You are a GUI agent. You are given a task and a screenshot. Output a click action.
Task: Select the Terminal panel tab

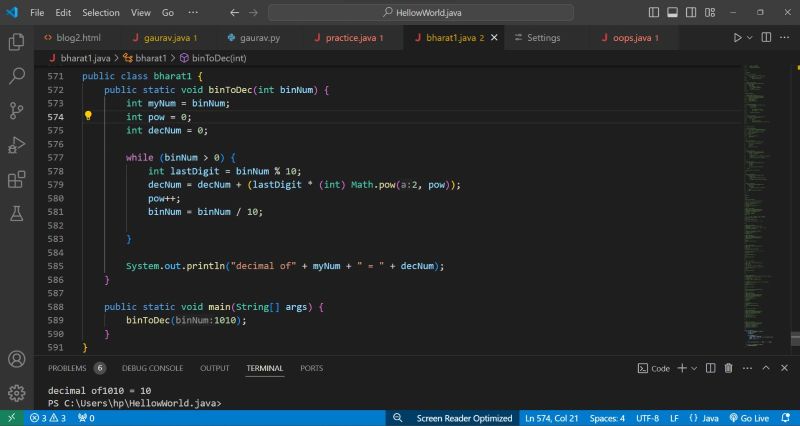point(264,368)
